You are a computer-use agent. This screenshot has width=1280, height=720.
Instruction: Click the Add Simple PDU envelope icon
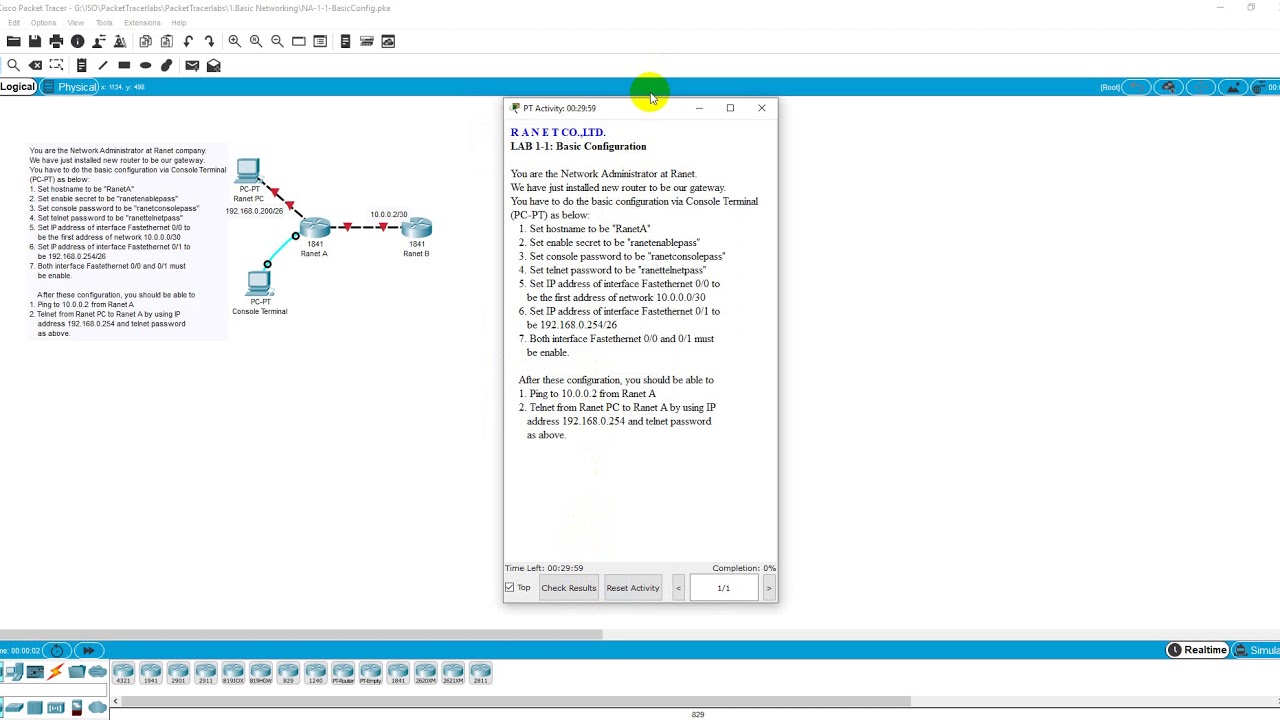192,65
